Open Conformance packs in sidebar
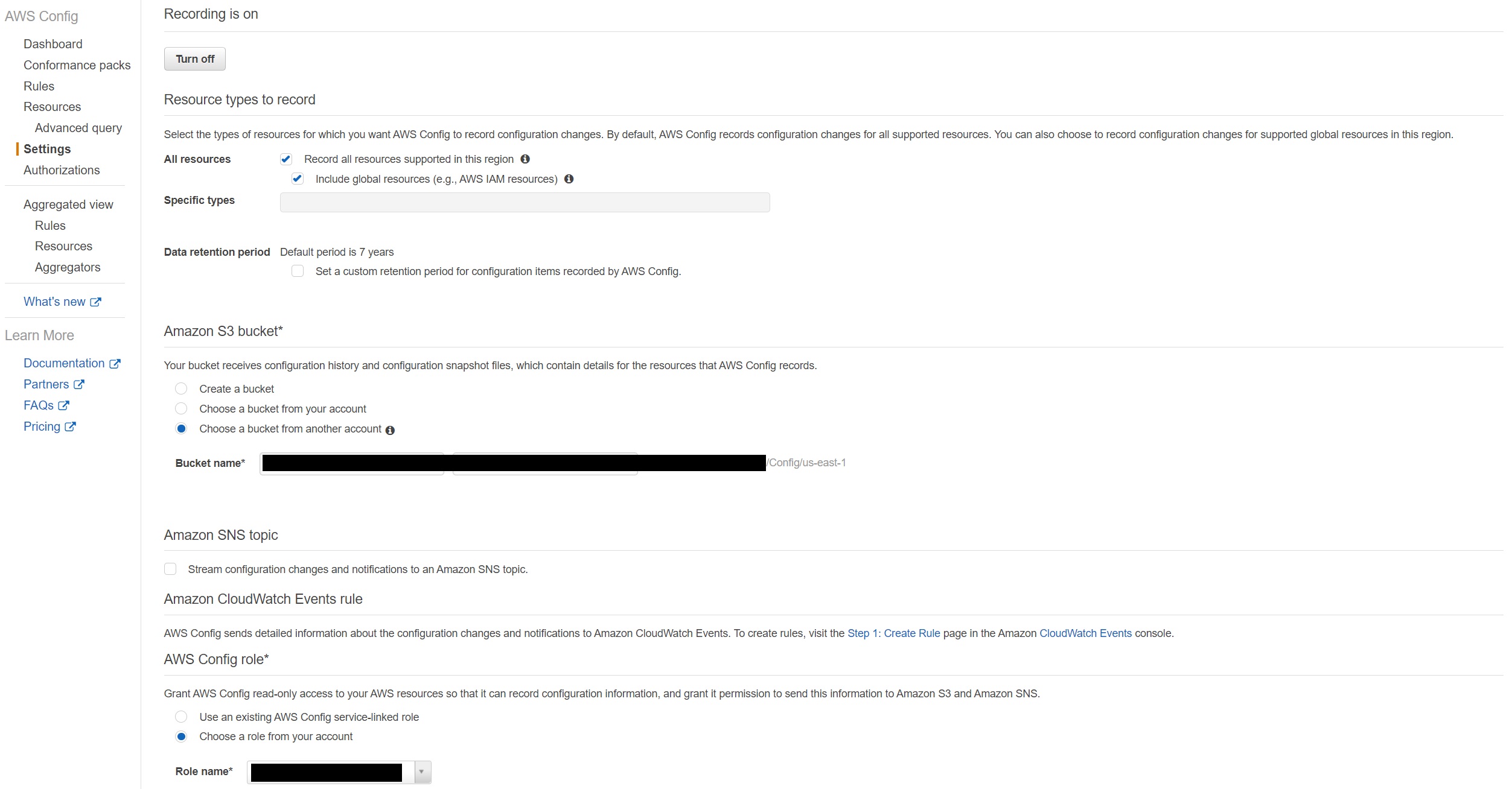 (77, 65)
